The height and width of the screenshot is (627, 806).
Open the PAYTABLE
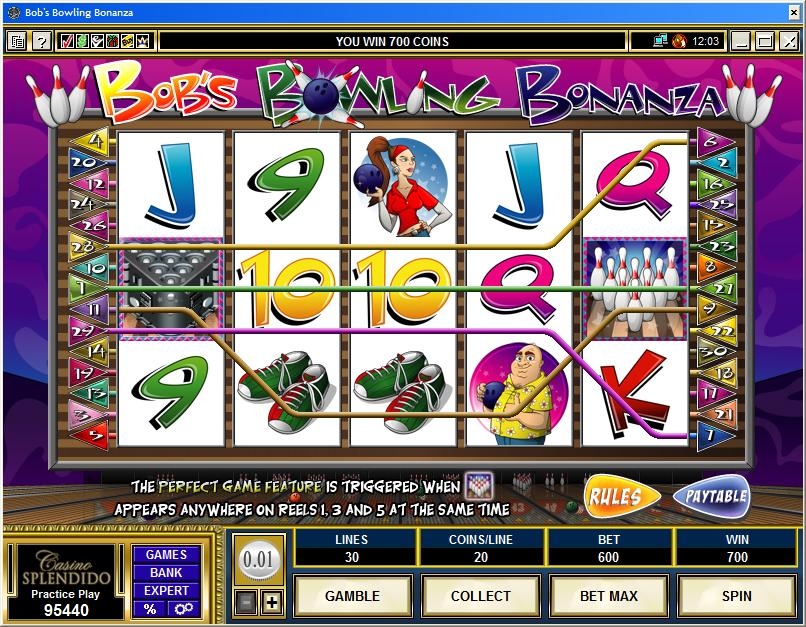click(712, 496)
